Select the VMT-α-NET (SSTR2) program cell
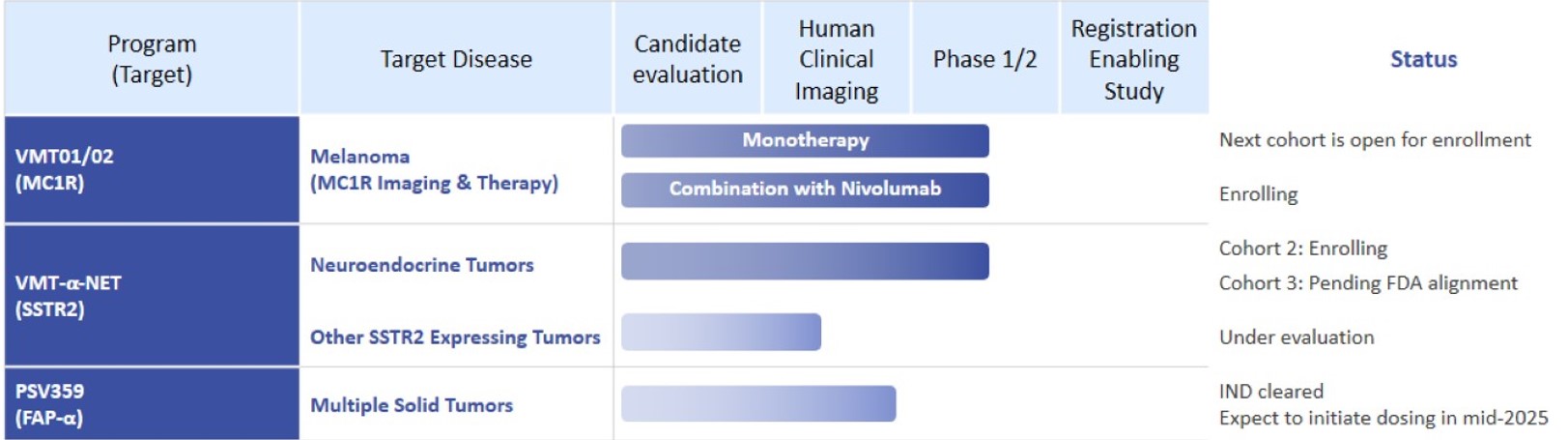The width and height of the screenshot is (1568, 440). pyautogui.click(x=152, y=296)
